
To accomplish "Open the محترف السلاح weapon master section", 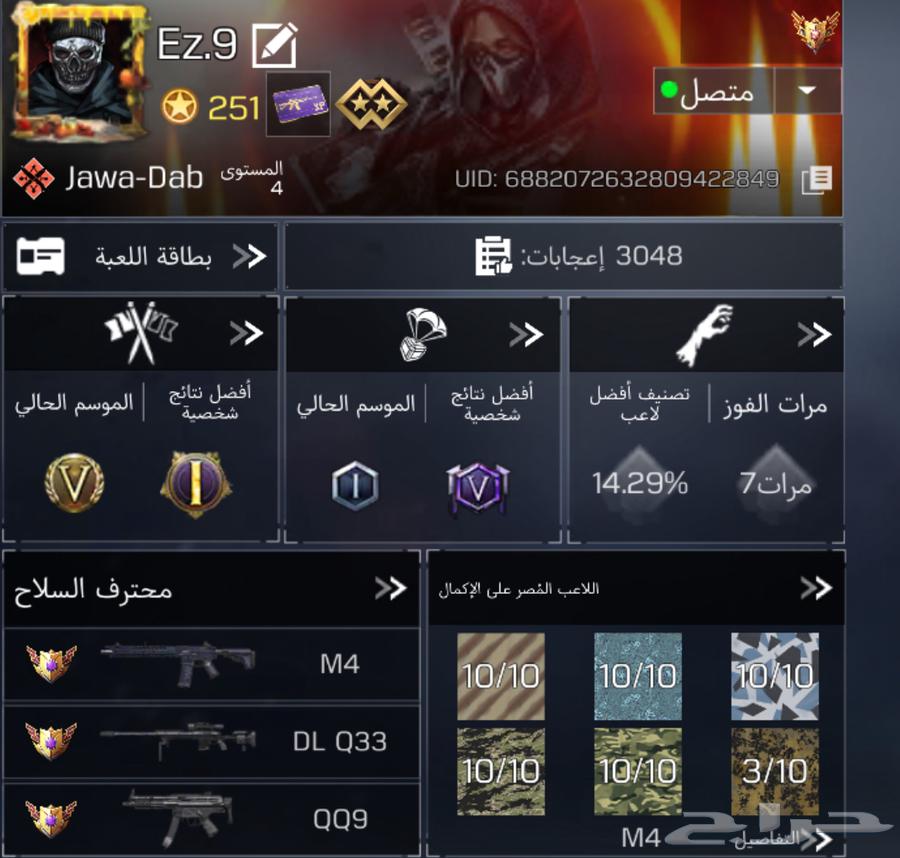I will (211, 589).
